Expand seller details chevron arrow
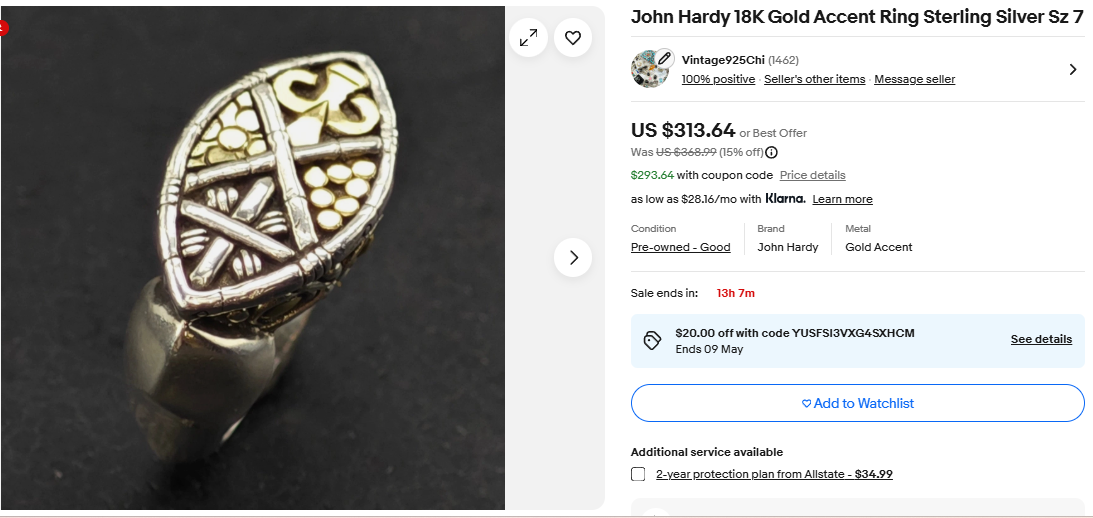Viewport: 1093px width, 518px height. (x=1073, y=69)
